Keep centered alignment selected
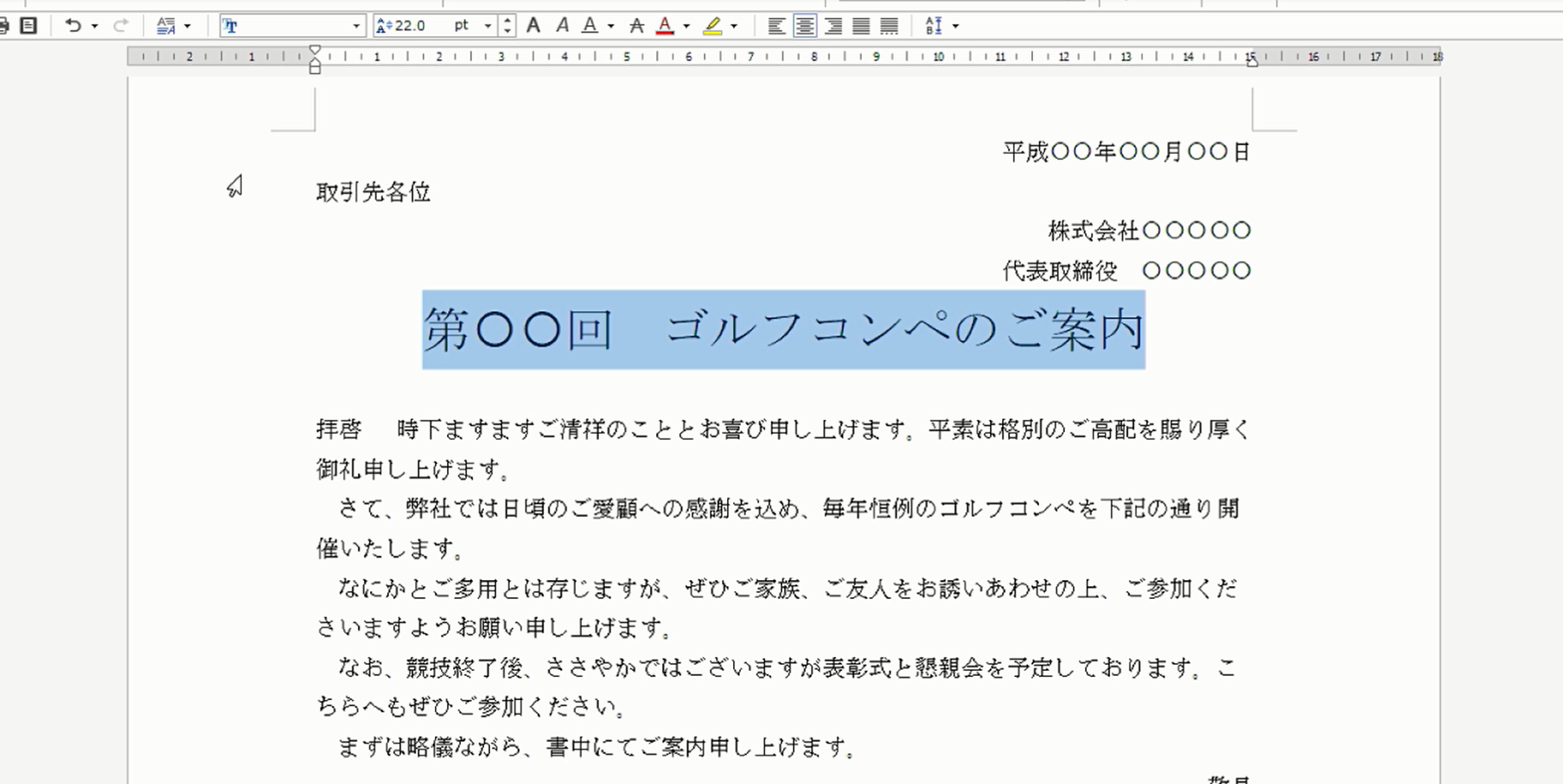Screen dimensions: 1563x784 [806, 25]
